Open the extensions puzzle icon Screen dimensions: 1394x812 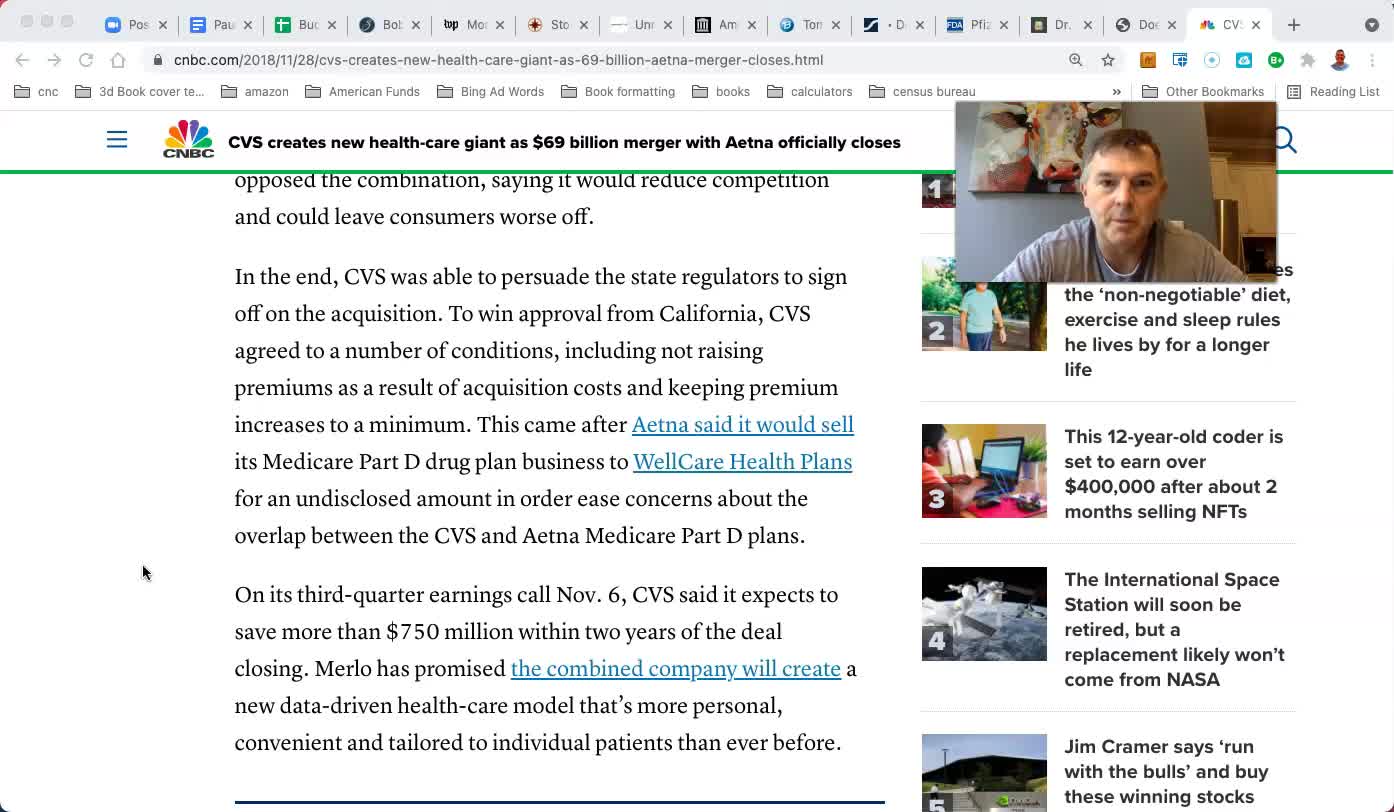pos(1307,60)
